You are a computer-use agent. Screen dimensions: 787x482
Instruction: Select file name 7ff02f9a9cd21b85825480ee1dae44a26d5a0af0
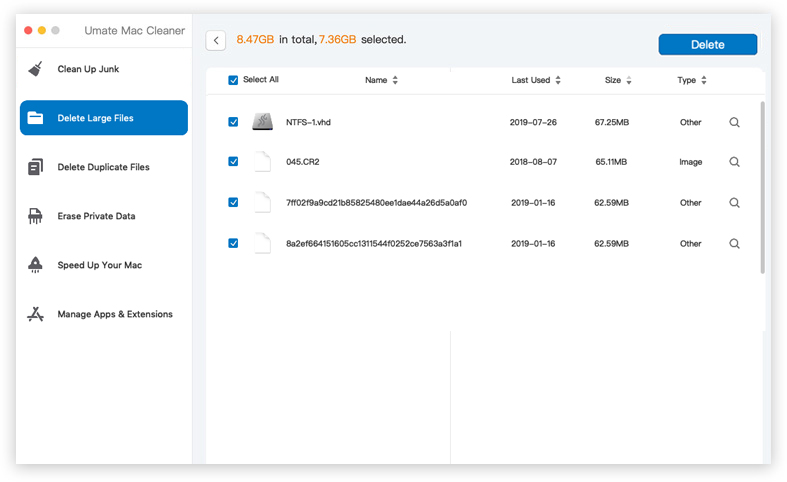tap(376, 203)
